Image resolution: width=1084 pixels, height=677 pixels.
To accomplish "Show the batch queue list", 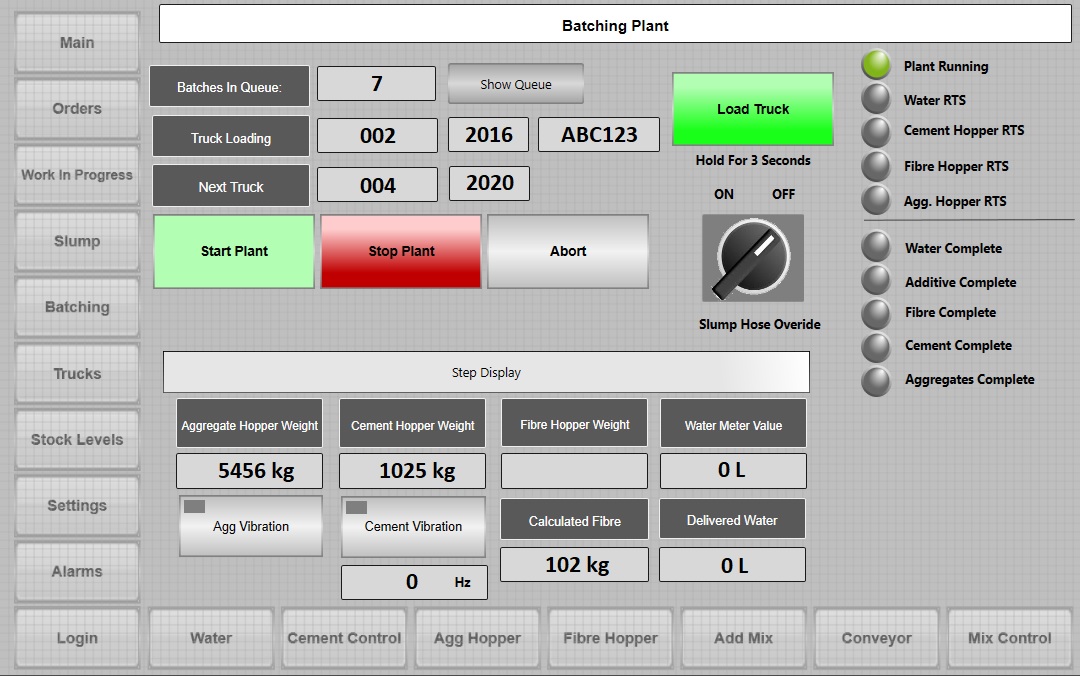I will click(515, 85).
